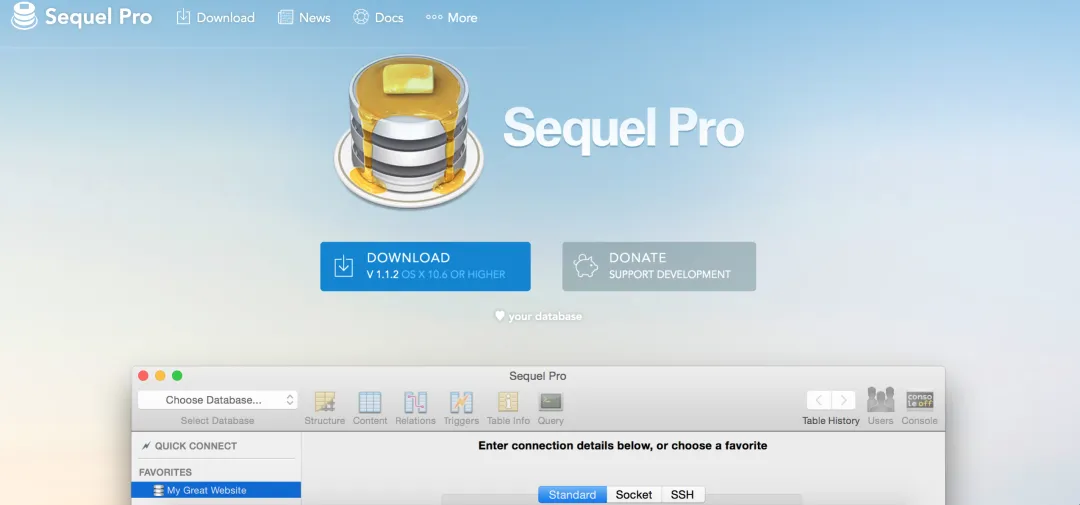1080x505 pixels.
Task: Click the download arrow icon in nav bar
Action: click(183, 17)
